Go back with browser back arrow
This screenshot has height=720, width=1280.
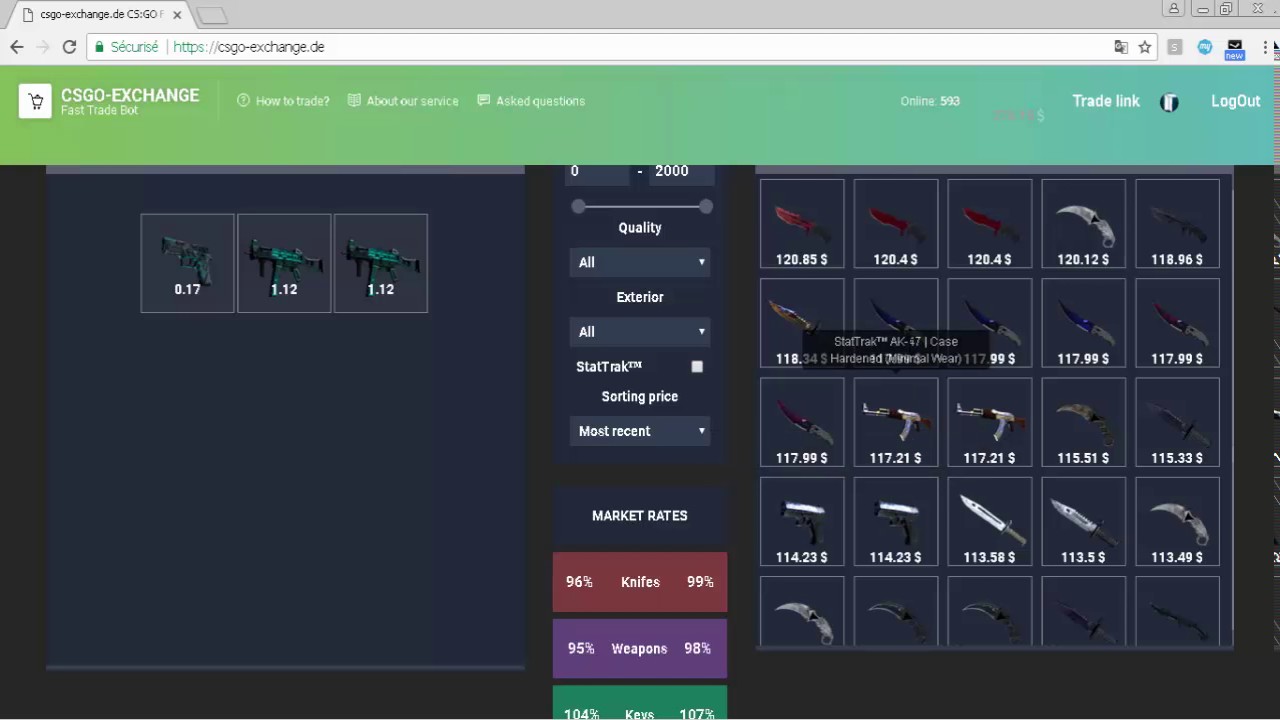tap(17, 47)
